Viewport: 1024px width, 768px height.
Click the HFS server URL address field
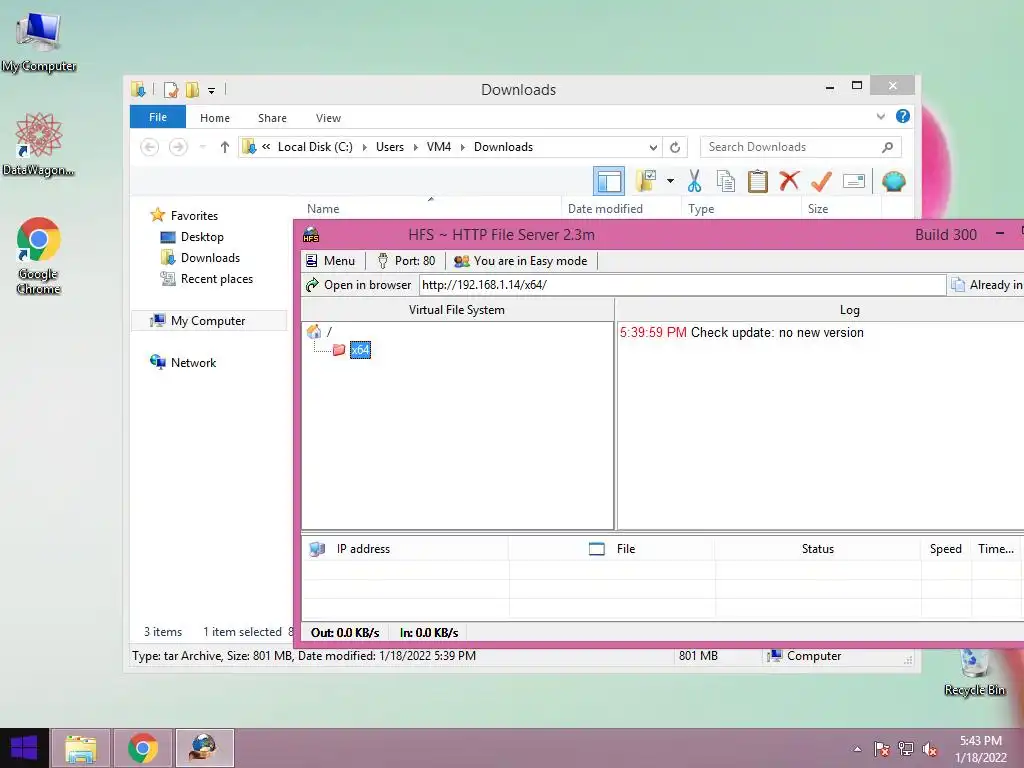[682, 285]
